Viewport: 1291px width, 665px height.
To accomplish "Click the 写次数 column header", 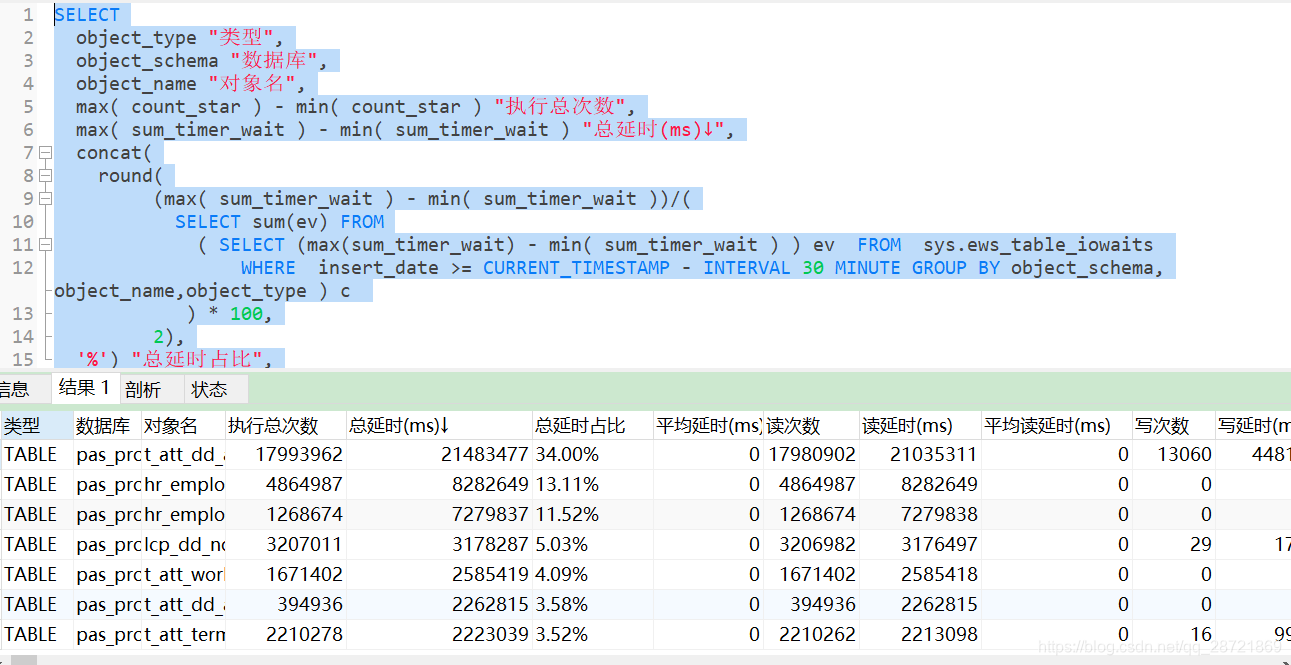I will coord(1173,425).
